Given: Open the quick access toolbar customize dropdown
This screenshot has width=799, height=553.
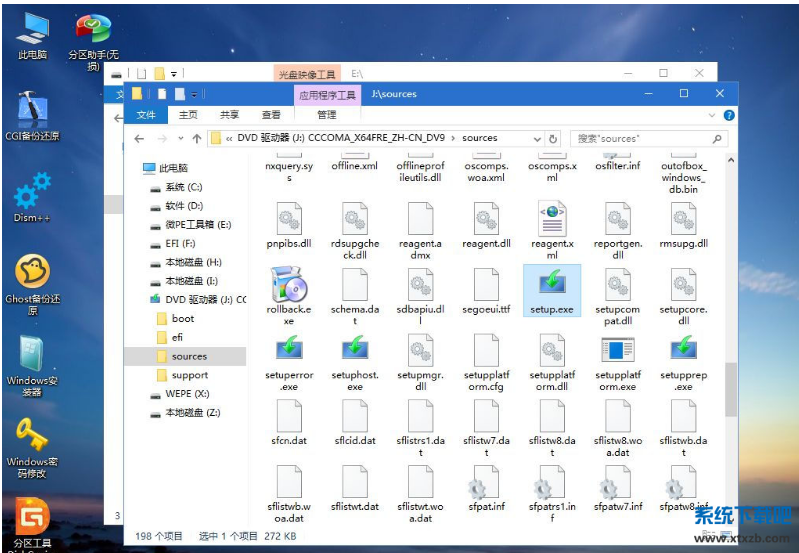Looking at the screenshot, I should point(194,94).
